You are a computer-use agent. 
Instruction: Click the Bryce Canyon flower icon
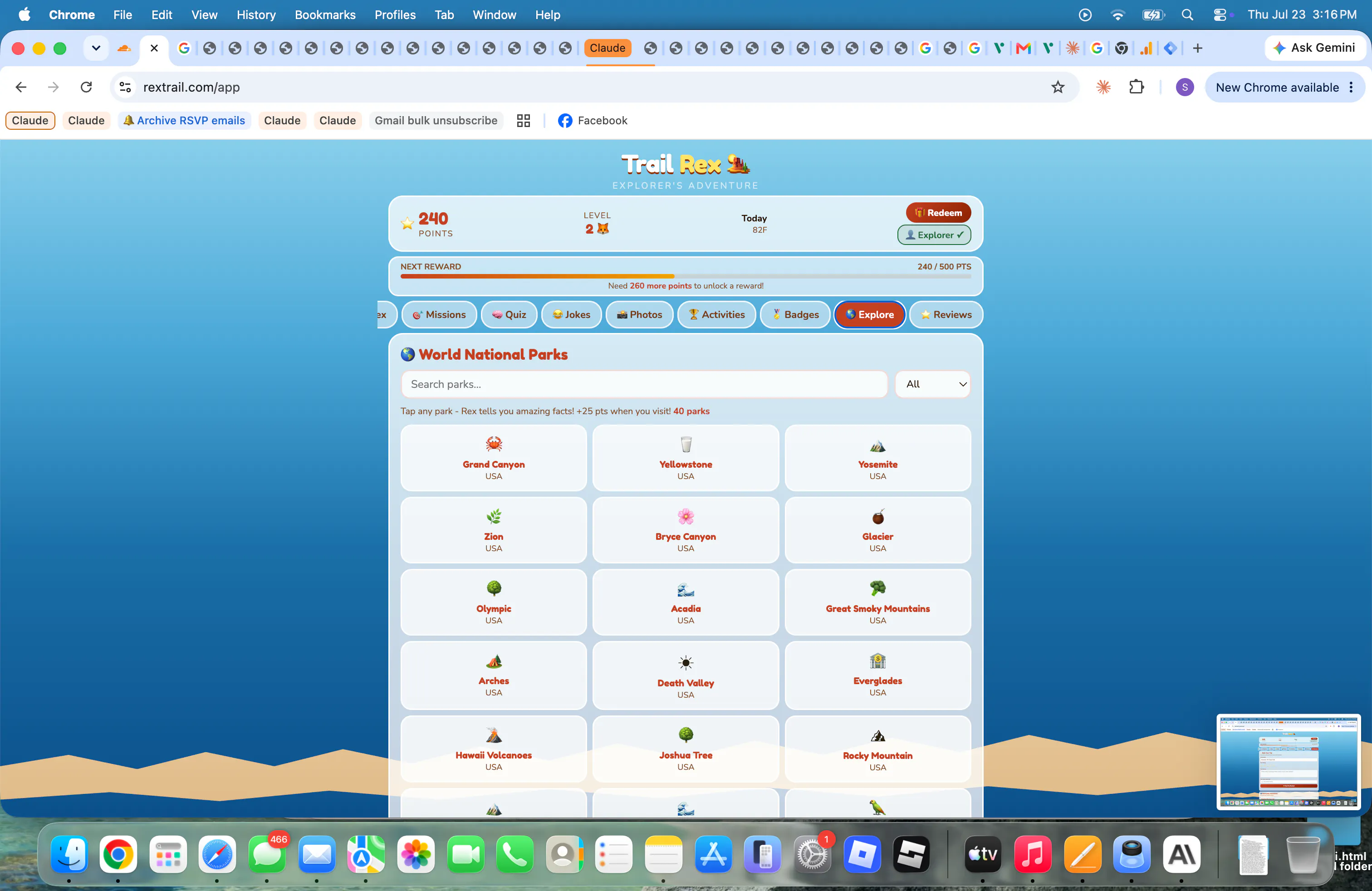pos(686,516)
